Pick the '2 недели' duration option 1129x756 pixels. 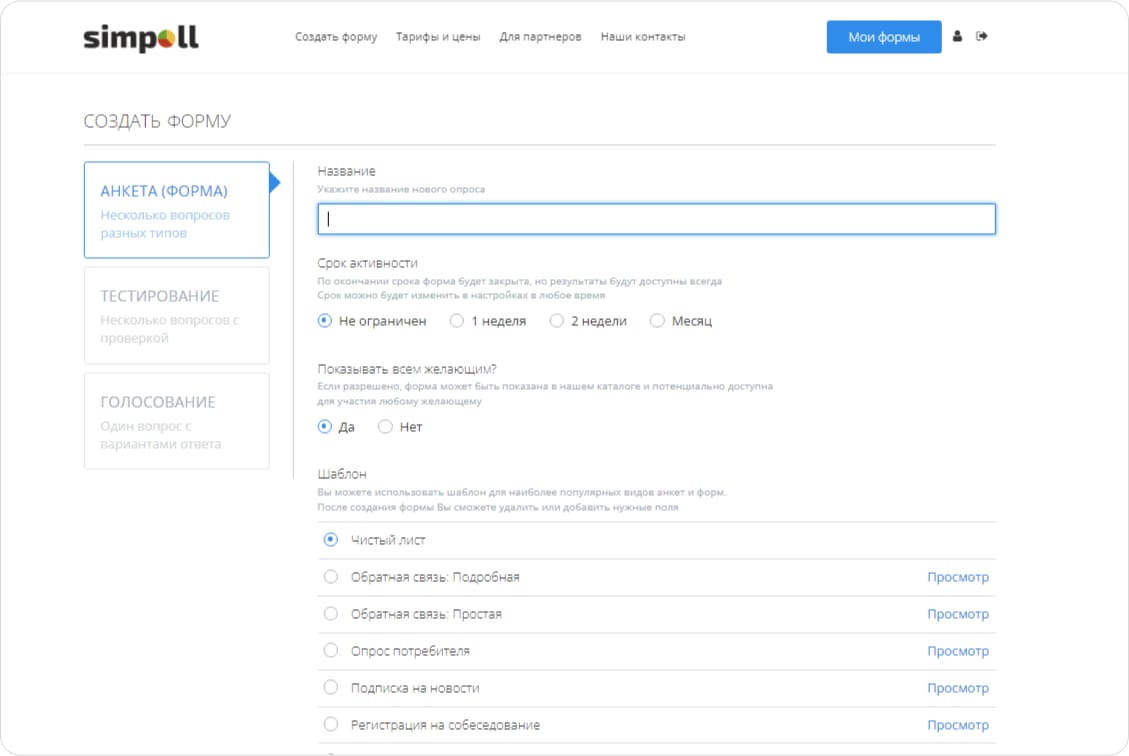coord(557,321)
